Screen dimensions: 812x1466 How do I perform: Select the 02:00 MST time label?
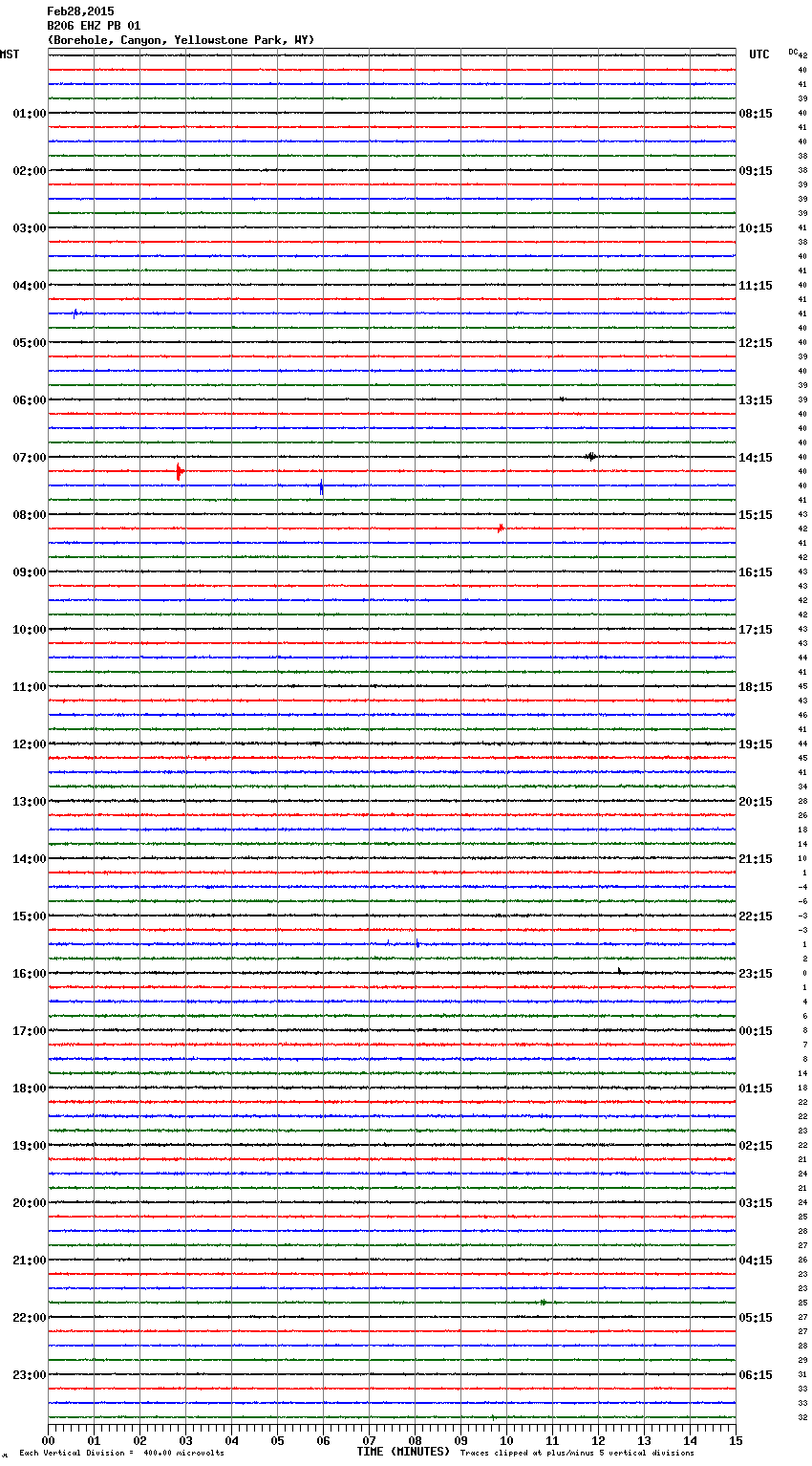point(30,171)
